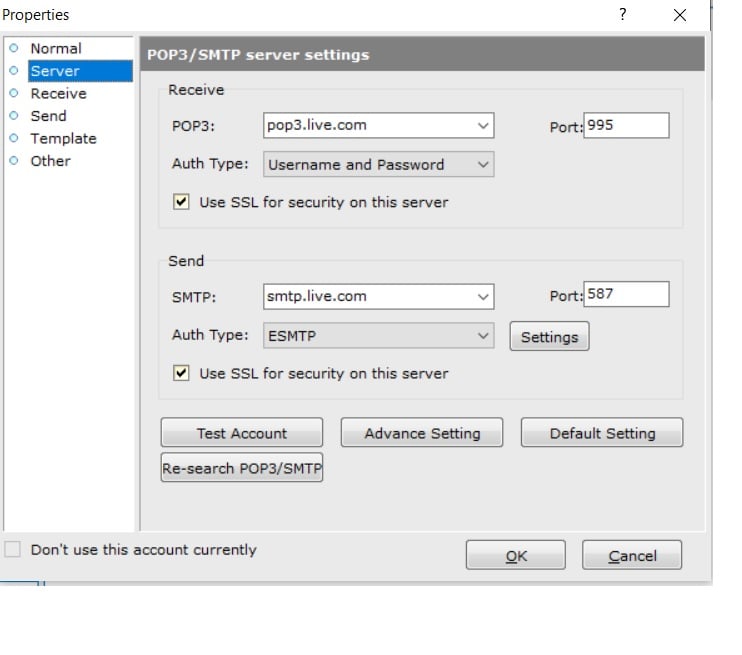Image resolution: width=742 pixels, height=655 pixels.
Task: Open the ESMTP Auth Type dropdown
Action: [379, 336]
